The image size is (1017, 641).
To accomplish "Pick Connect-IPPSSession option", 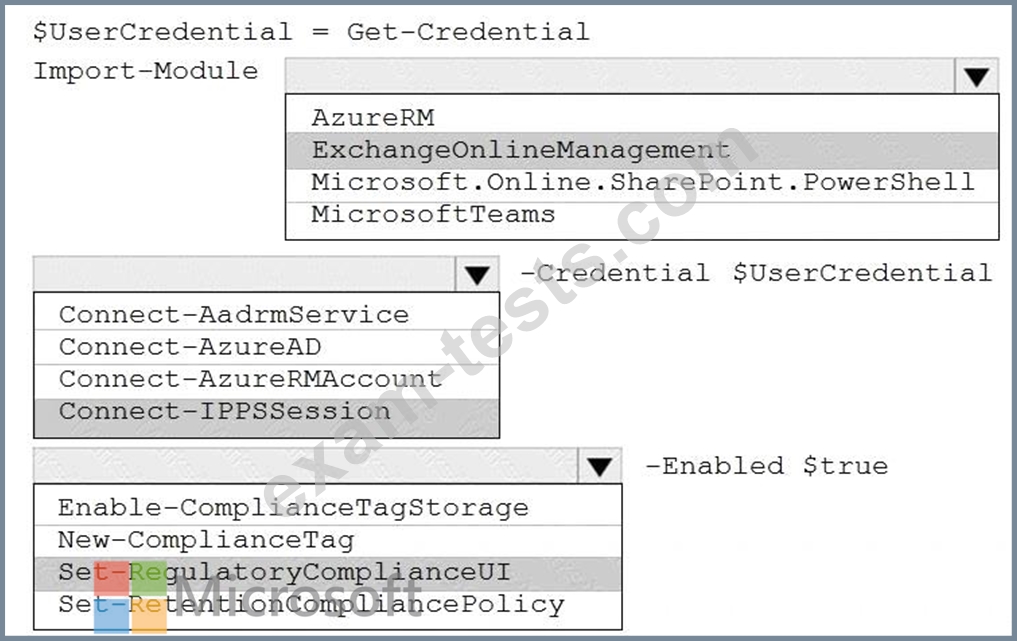I will coord(225,411).
